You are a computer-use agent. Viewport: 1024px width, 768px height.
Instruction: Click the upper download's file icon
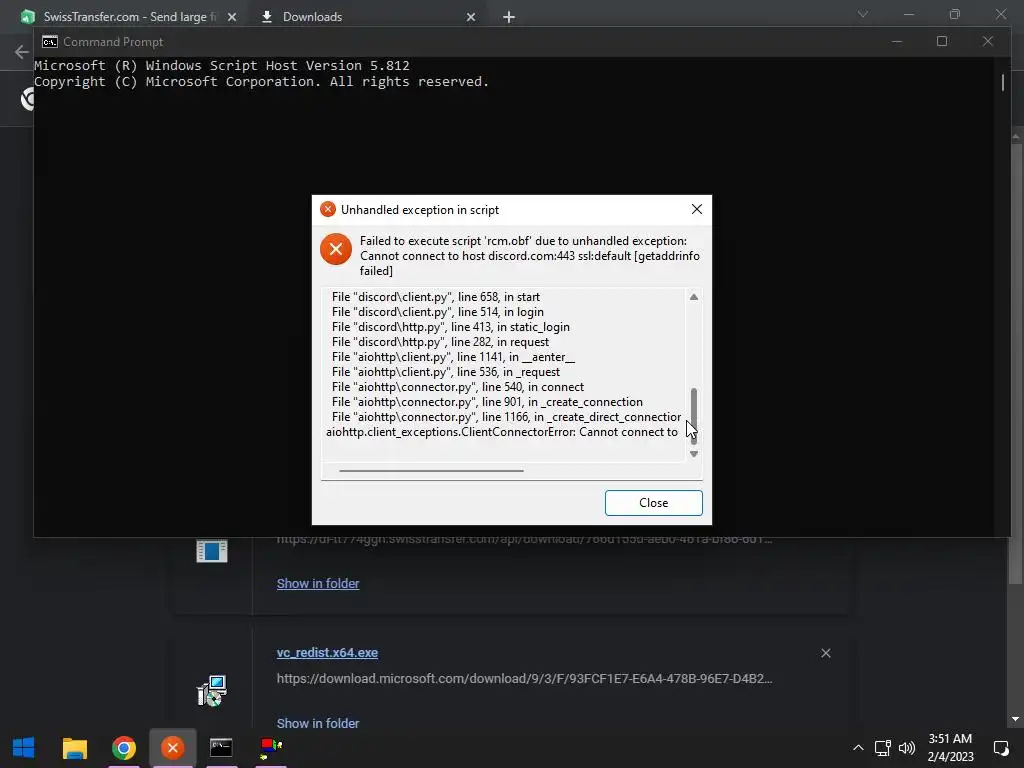(212, 551)
